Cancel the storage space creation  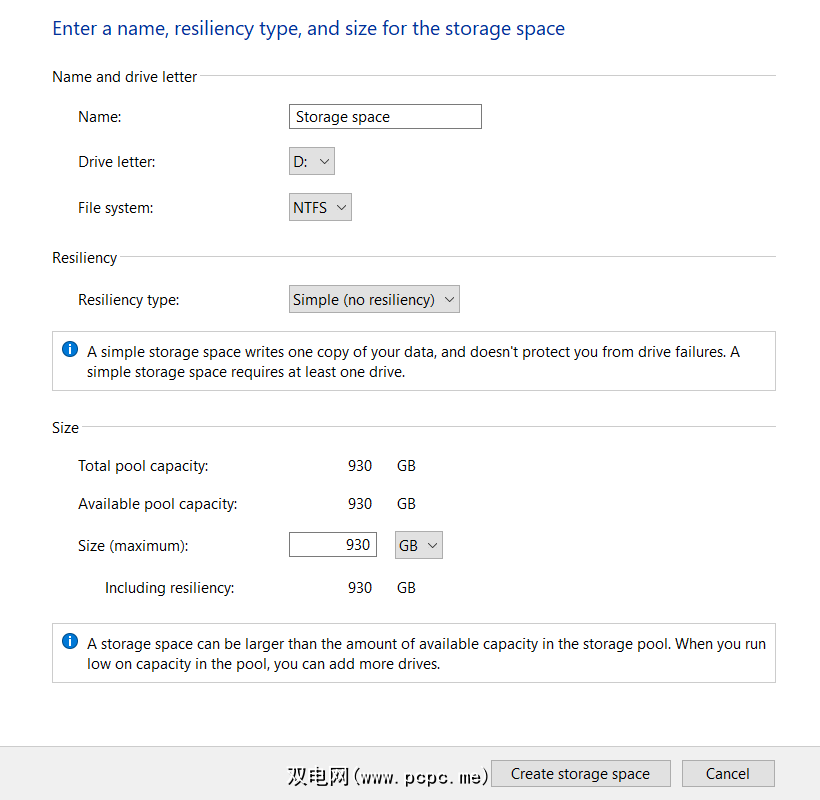point(727,774)
